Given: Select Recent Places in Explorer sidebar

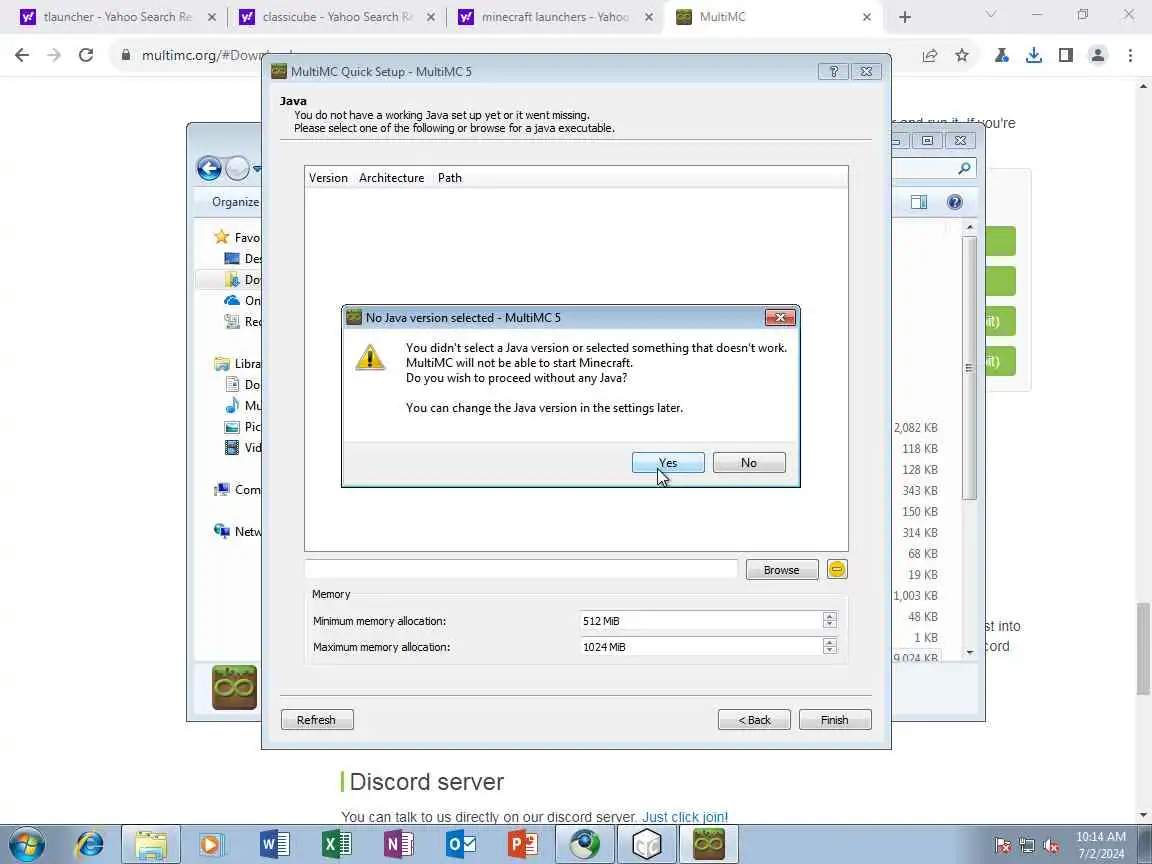Looking at the screenshot, I should pyautogui.click(x=242, y=321).
